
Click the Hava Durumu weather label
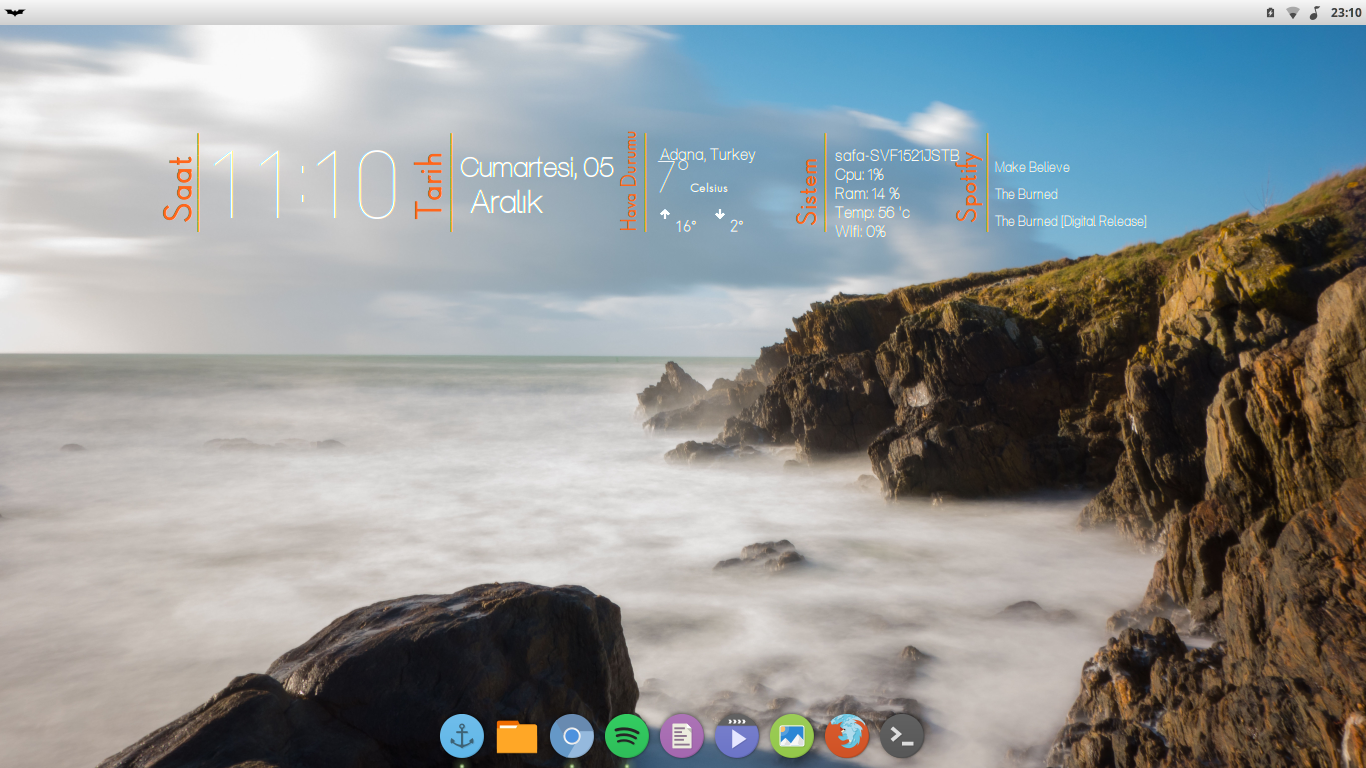click(628, 181)
